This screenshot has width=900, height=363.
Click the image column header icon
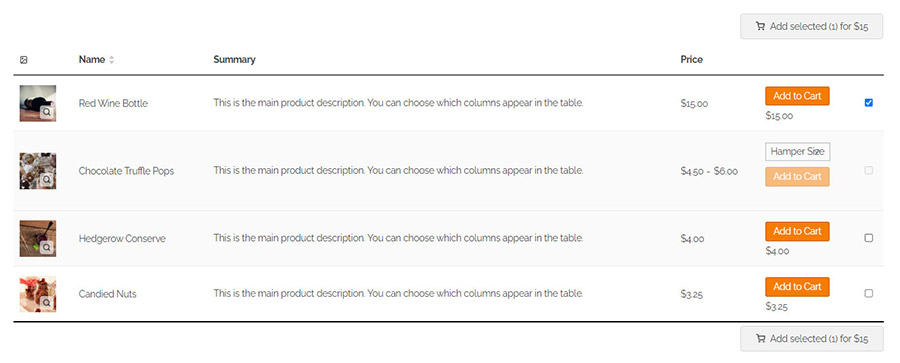coord(24,60)
